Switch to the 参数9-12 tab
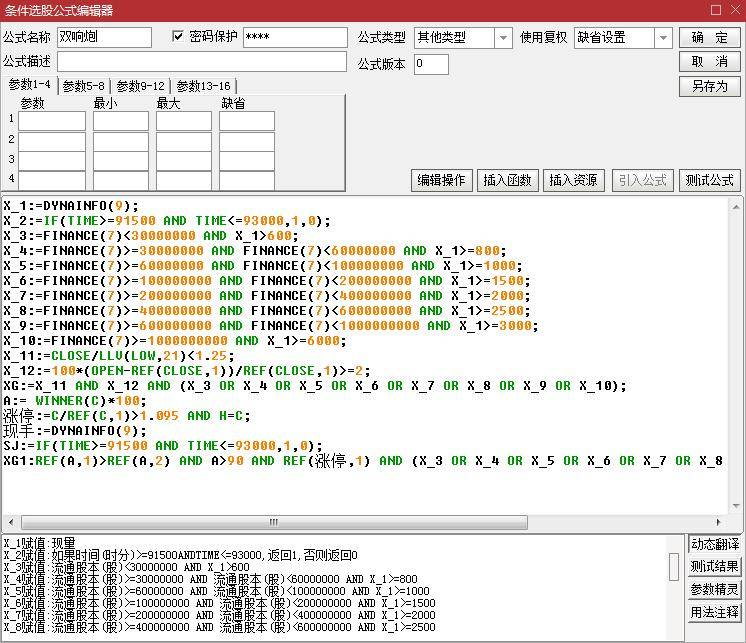Screen dimensions: 746x643 [140, 86]
